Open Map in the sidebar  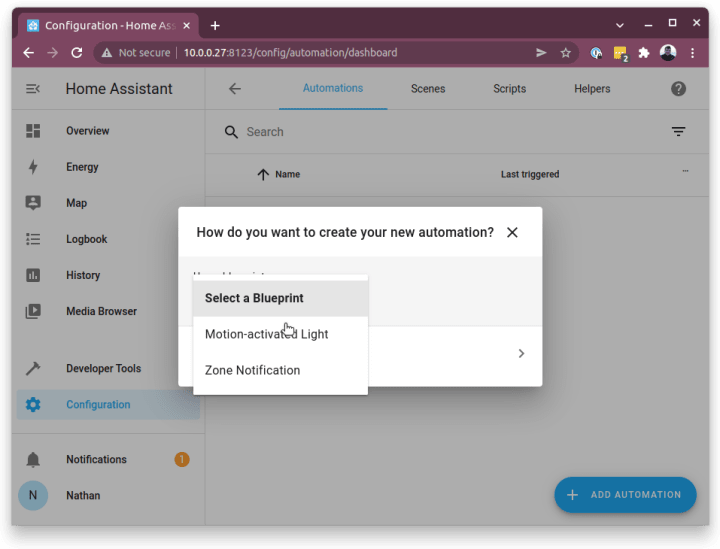[x=108, y=203]
